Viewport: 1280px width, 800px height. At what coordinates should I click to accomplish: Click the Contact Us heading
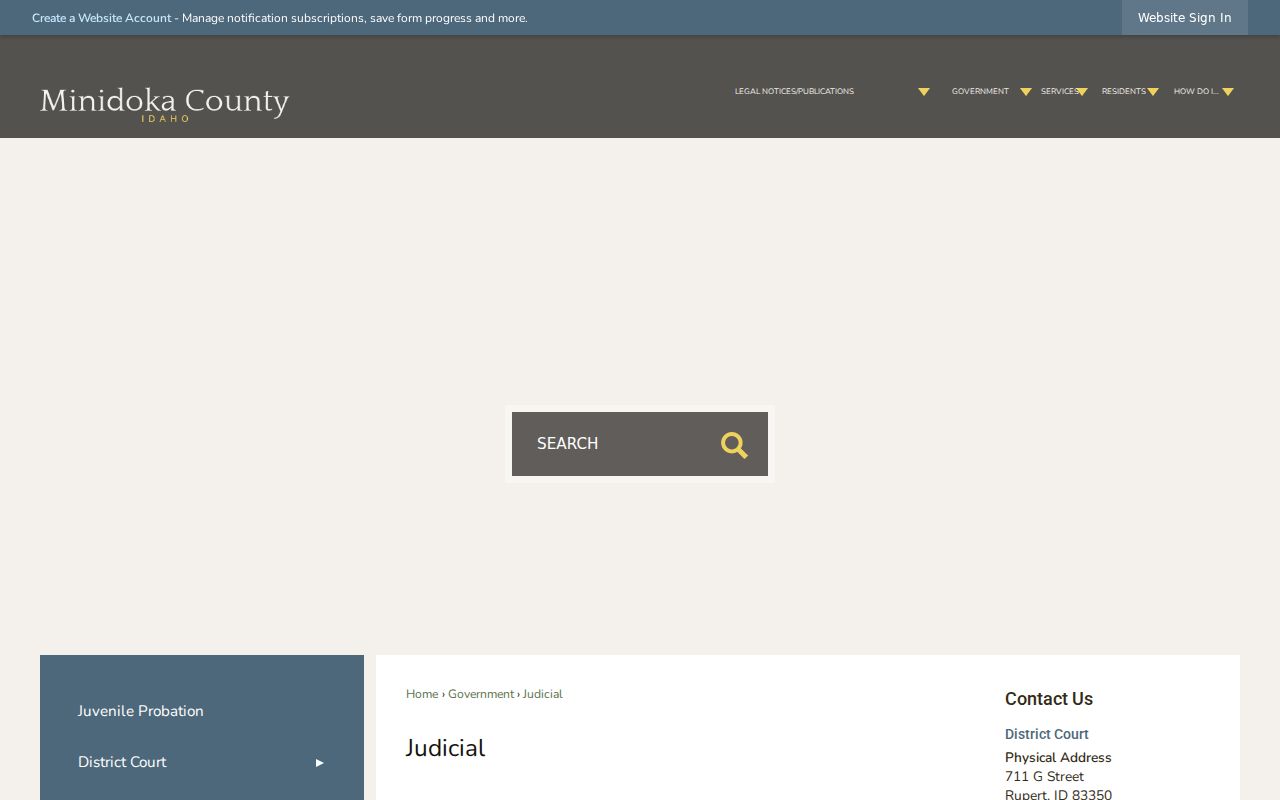tap(1048, 699)
